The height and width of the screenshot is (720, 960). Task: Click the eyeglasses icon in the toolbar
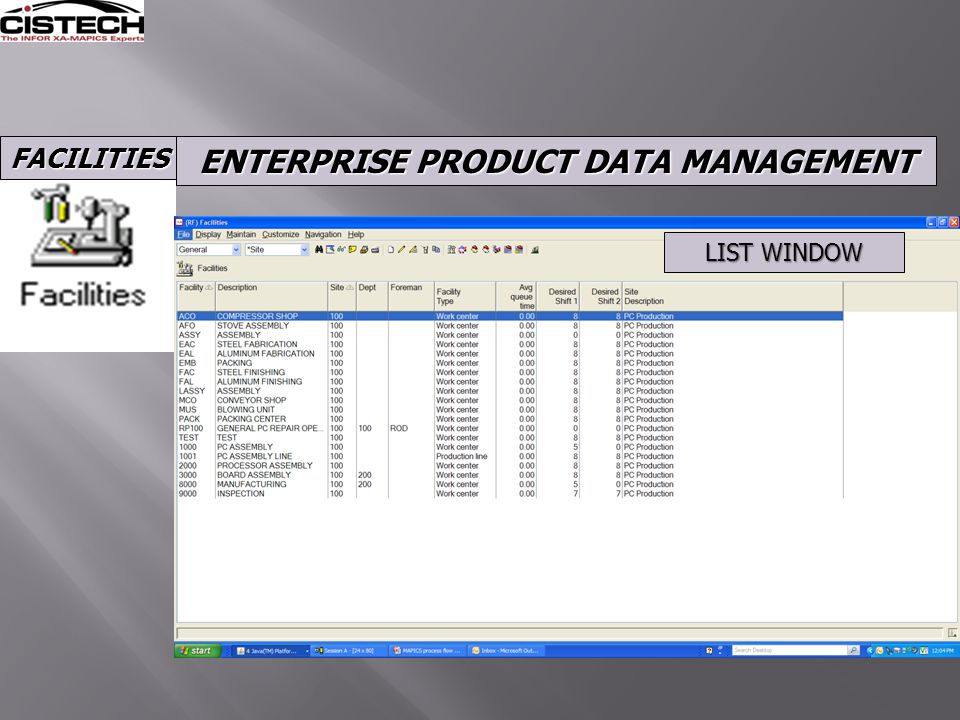(x=341, y=249)
